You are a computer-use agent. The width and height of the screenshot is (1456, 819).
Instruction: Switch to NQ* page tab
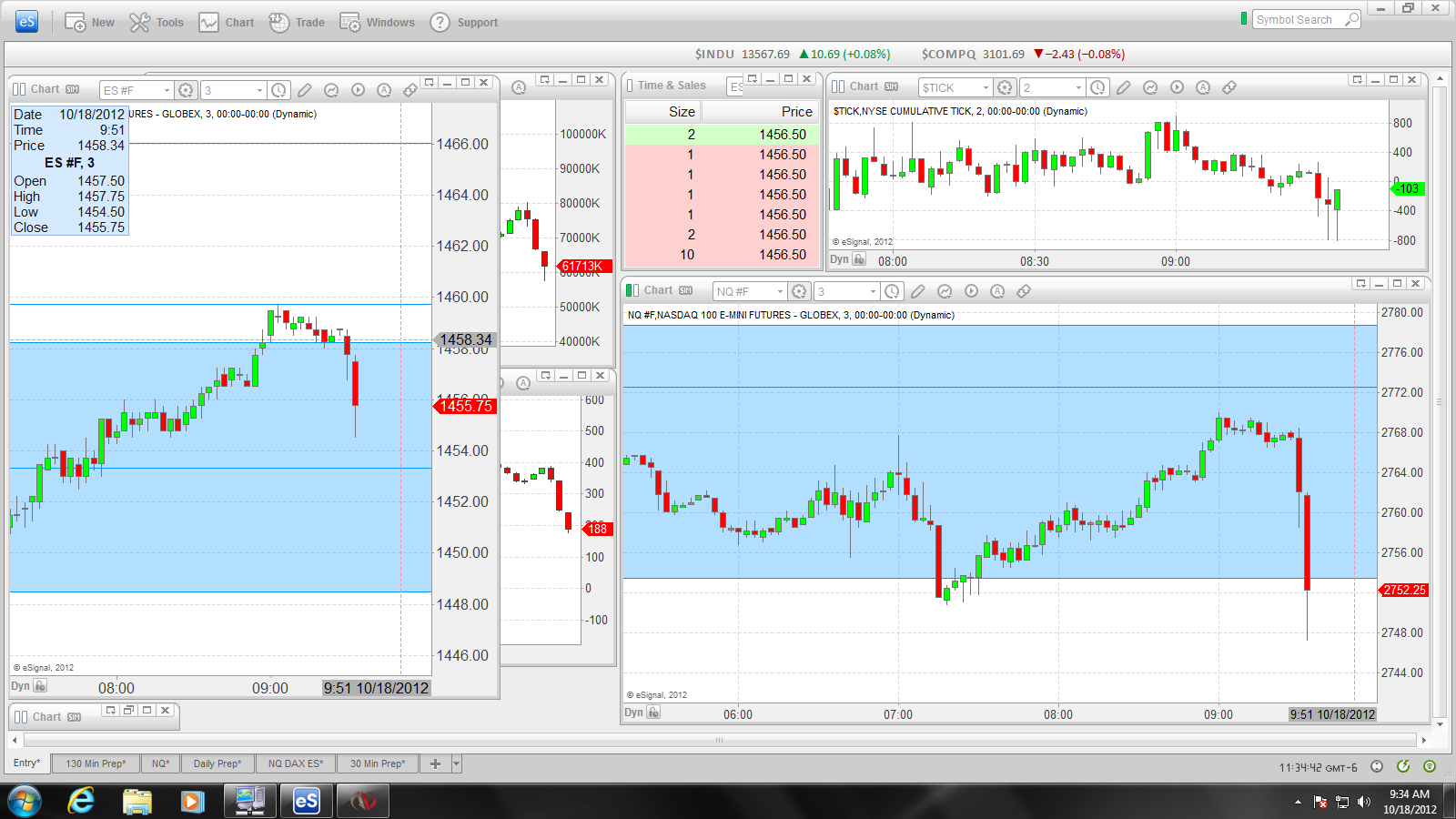click(161, 763)
